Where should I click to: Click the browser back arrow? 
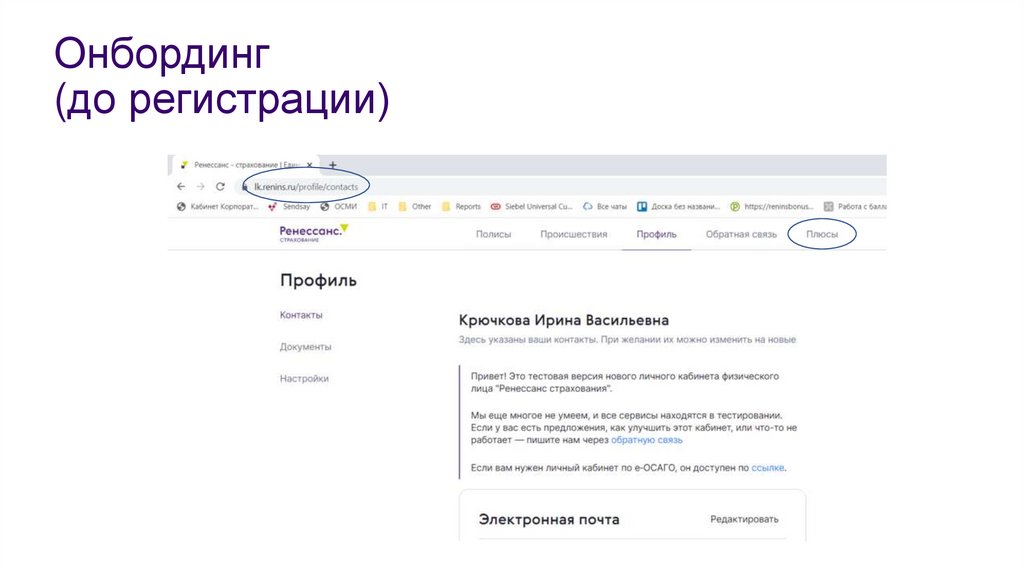click(x=181, y=186)
